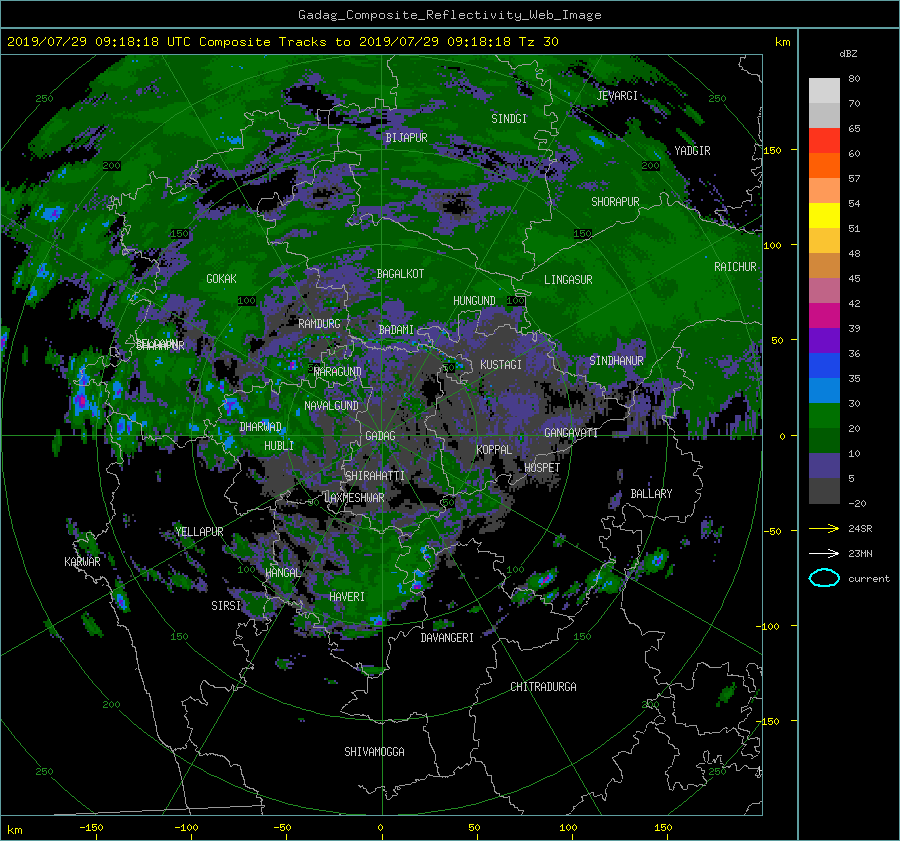Click the DHARWAD city label
Image resolution: width=900 pixels, height=841 pixels.
coord(260,427)
